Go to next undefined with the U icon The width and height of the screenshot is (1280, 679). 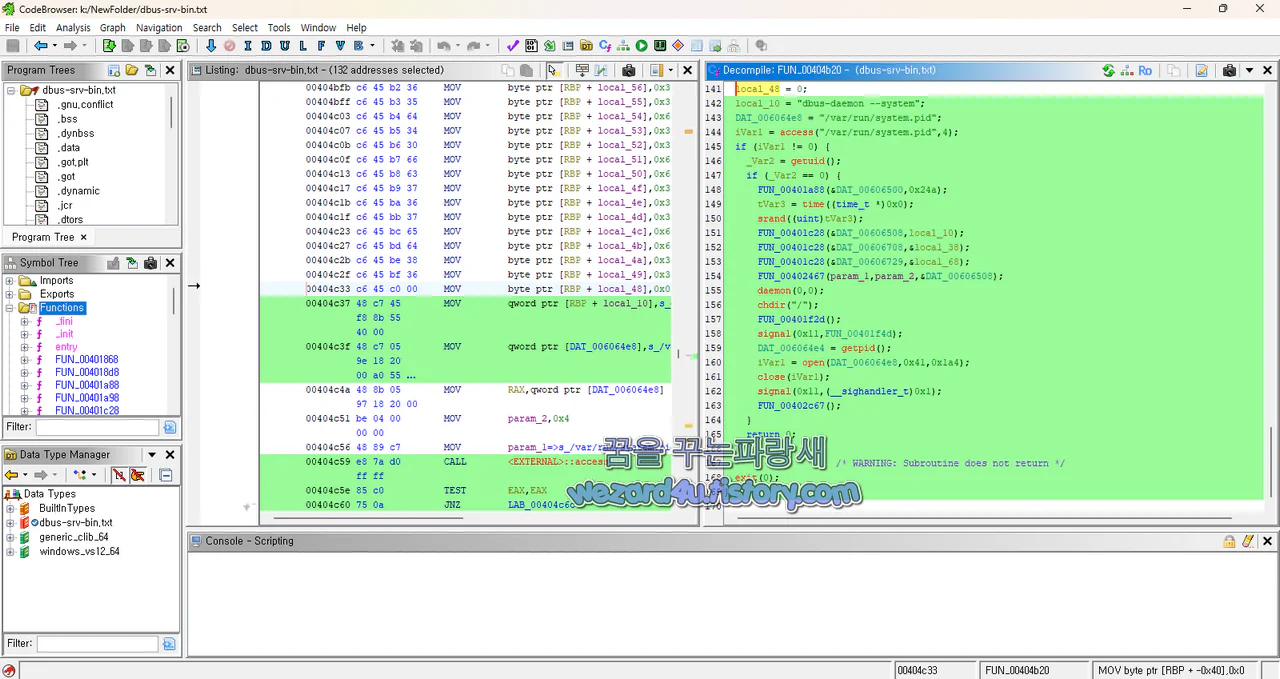coord(285,46)
